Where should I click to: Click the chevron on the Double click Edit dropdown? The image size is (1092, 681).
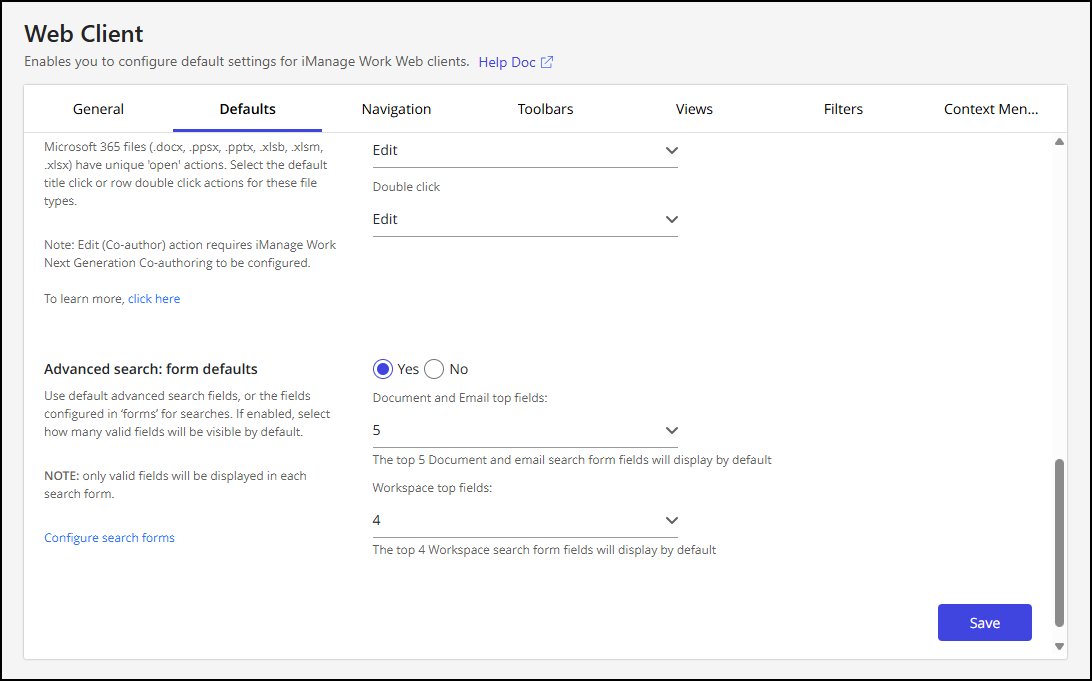[671, 219]
